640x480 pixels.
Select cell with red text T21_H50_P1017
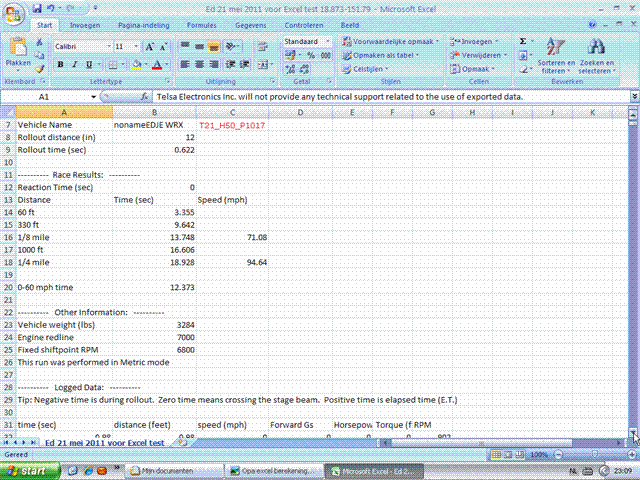[232, 125]
